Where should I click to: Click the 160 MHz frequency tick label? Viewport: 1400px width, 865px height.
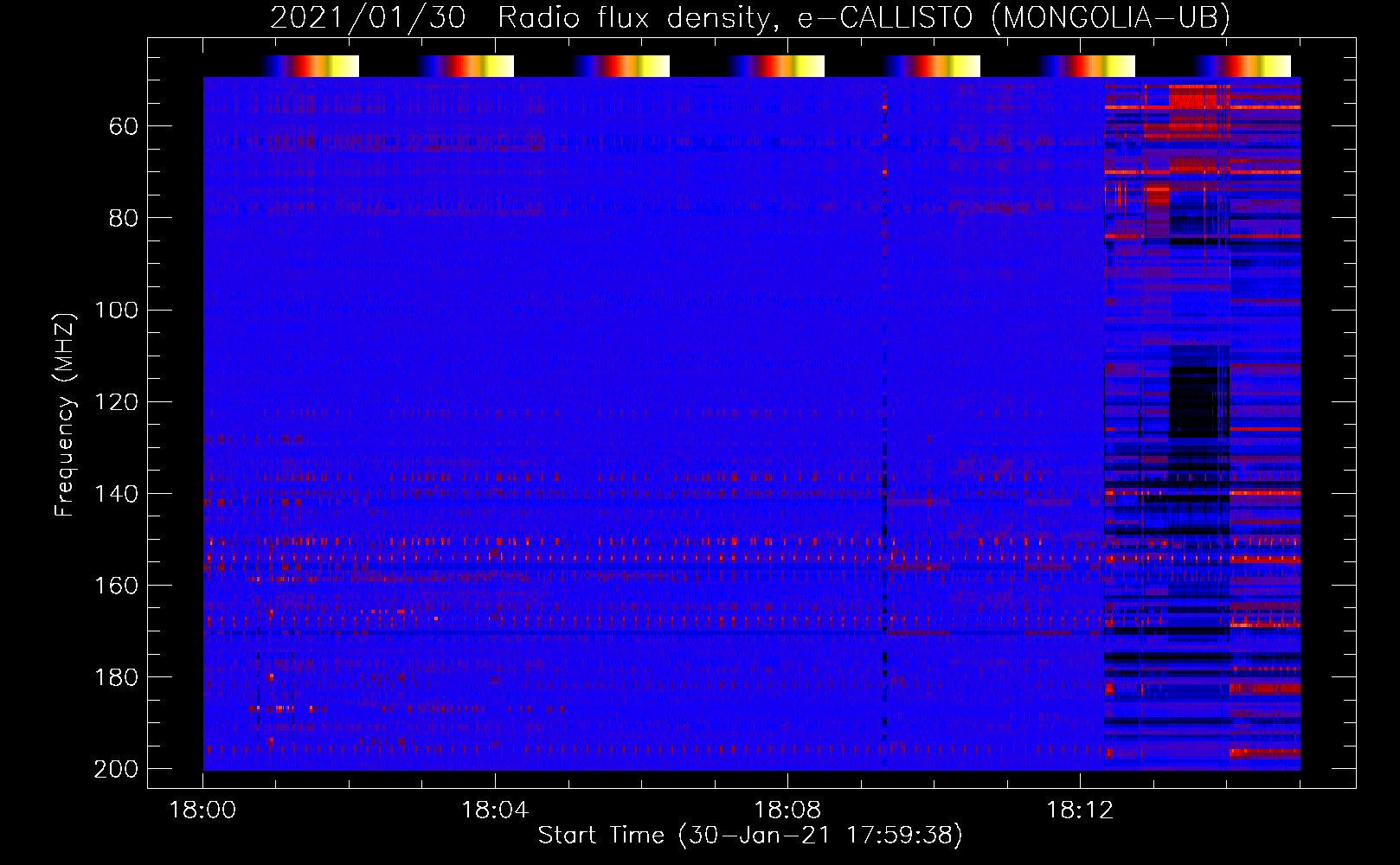(116, 586)
